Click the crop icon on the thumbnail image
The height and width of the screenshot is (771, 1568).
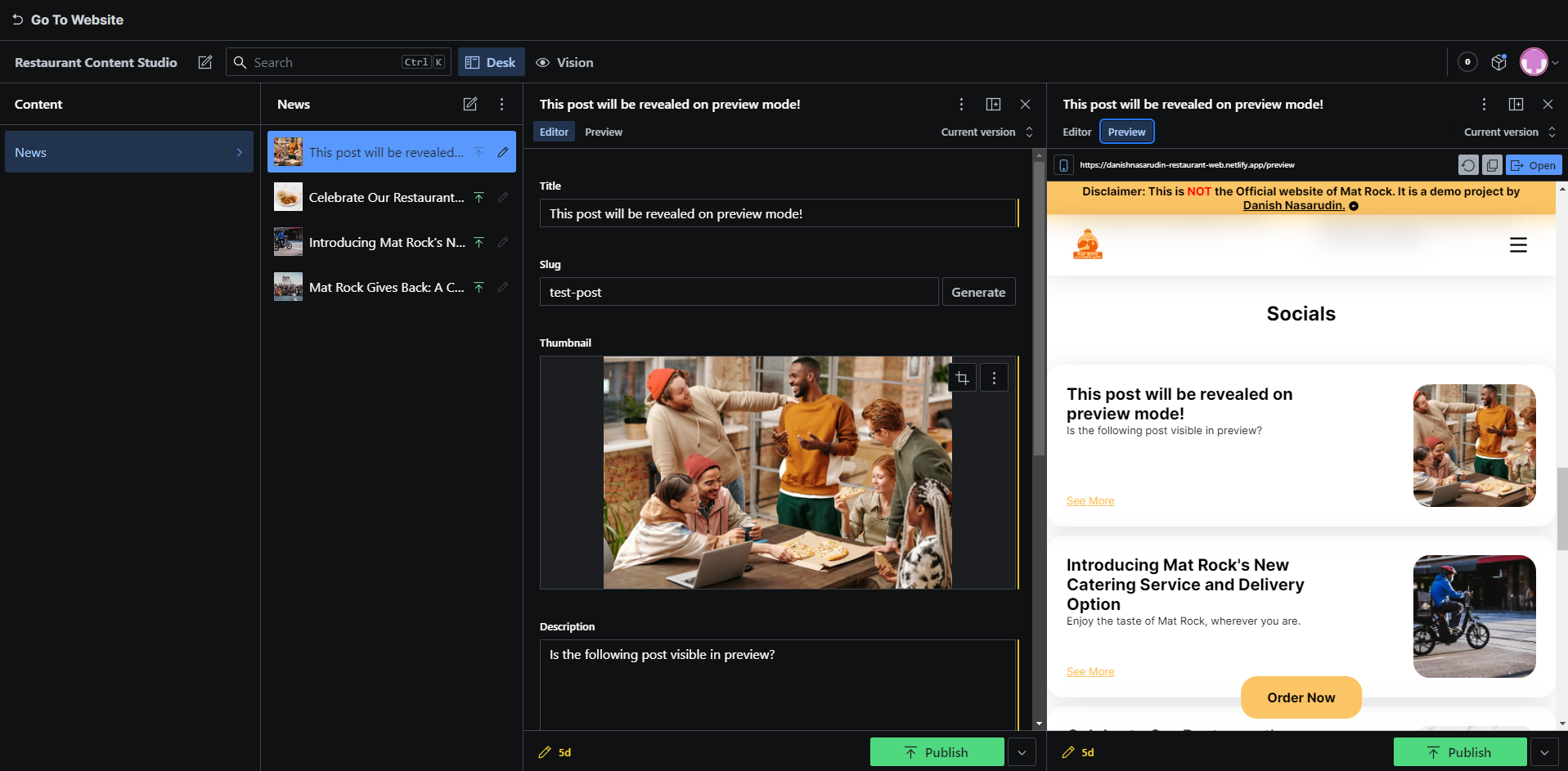click(963, 378)
